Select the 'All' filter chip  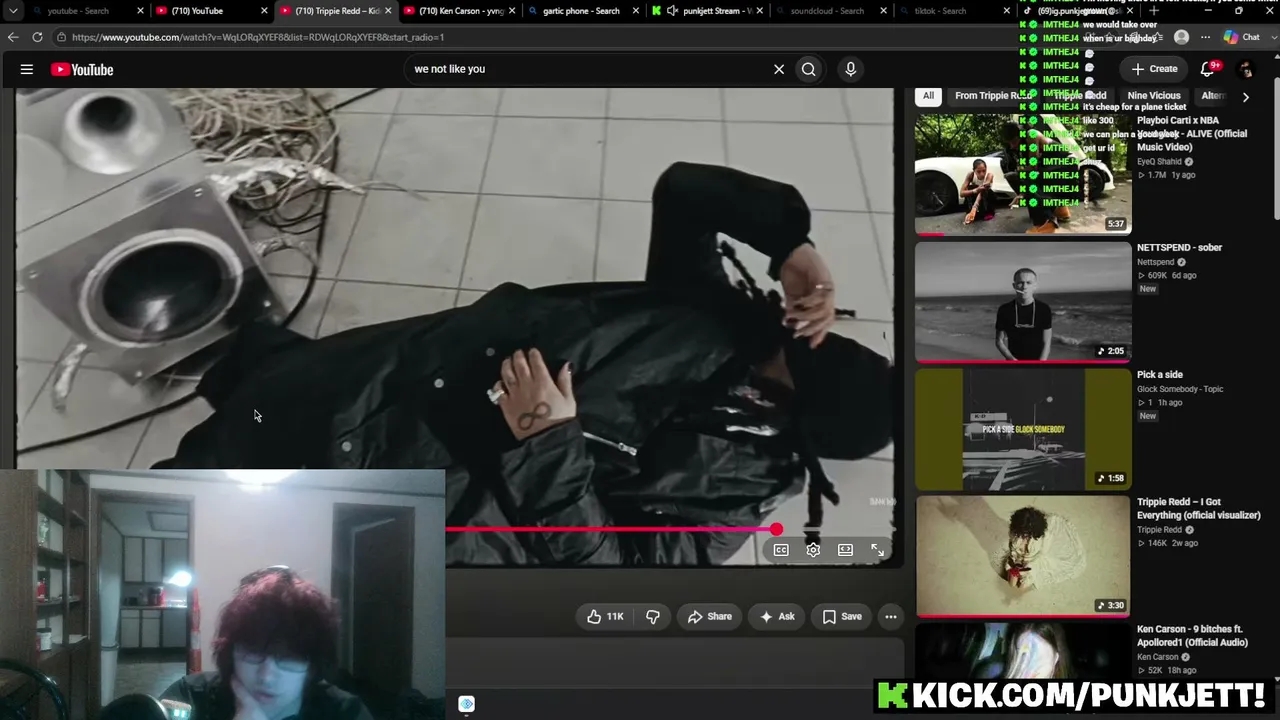[928, 96]
